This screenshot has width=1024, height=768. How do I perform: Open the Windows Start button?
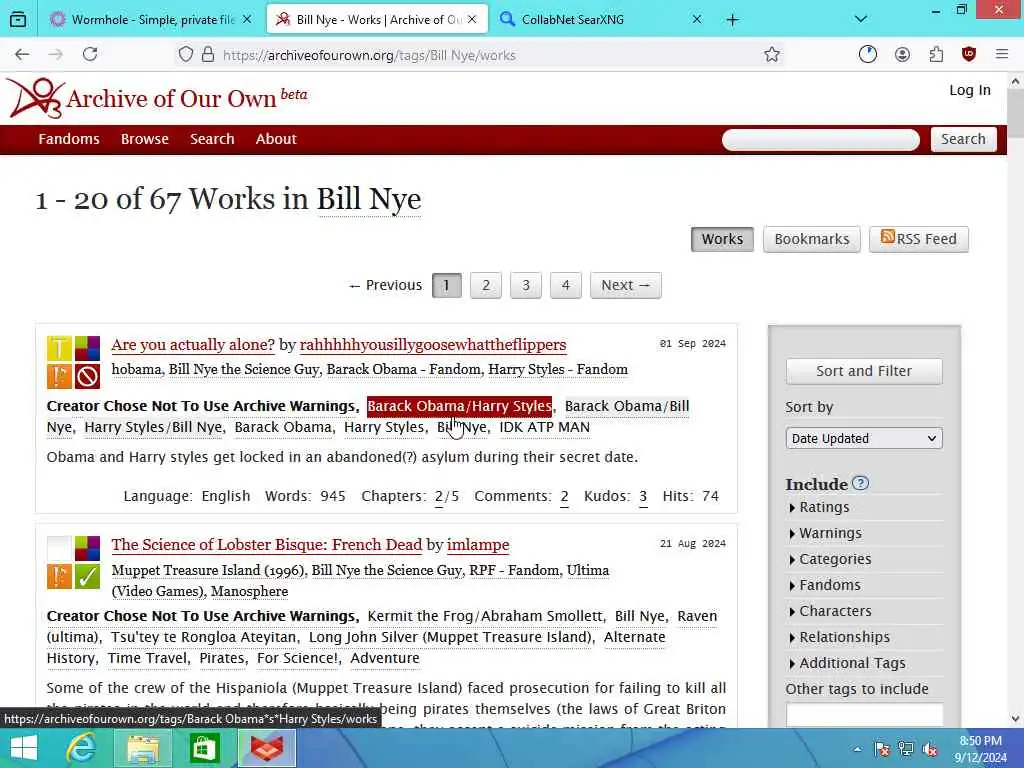[24, 748]
